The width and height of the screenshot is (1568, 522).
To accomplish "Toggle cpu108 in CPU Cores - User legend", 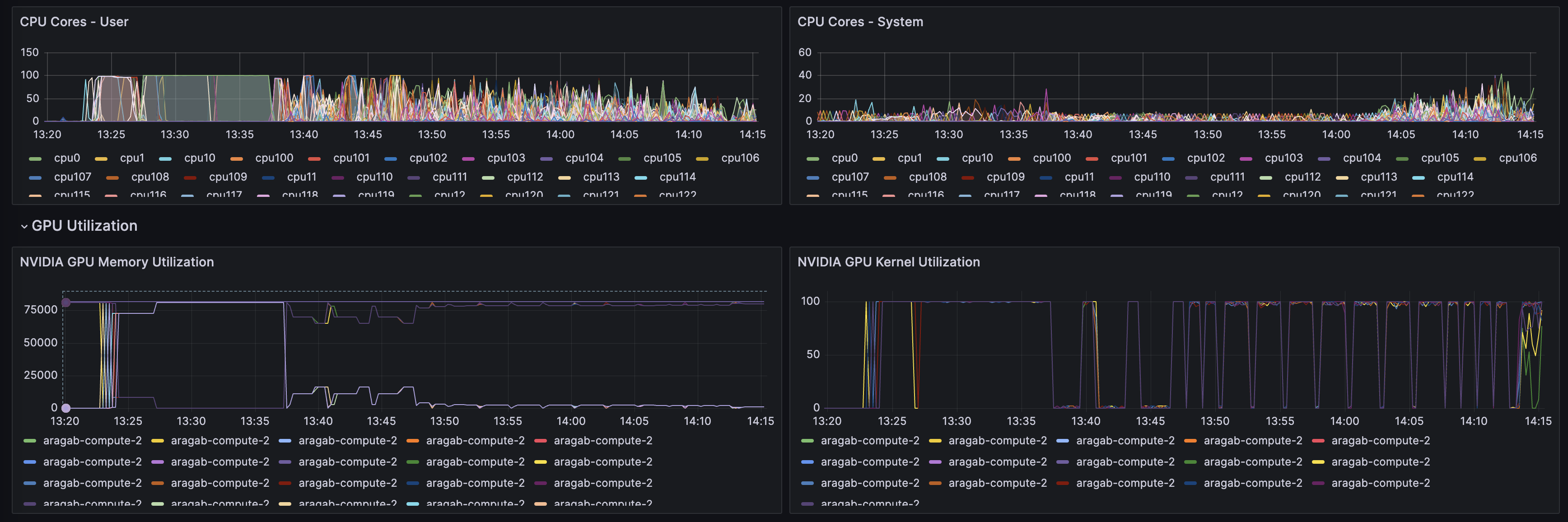I will (x=150, y=177).
